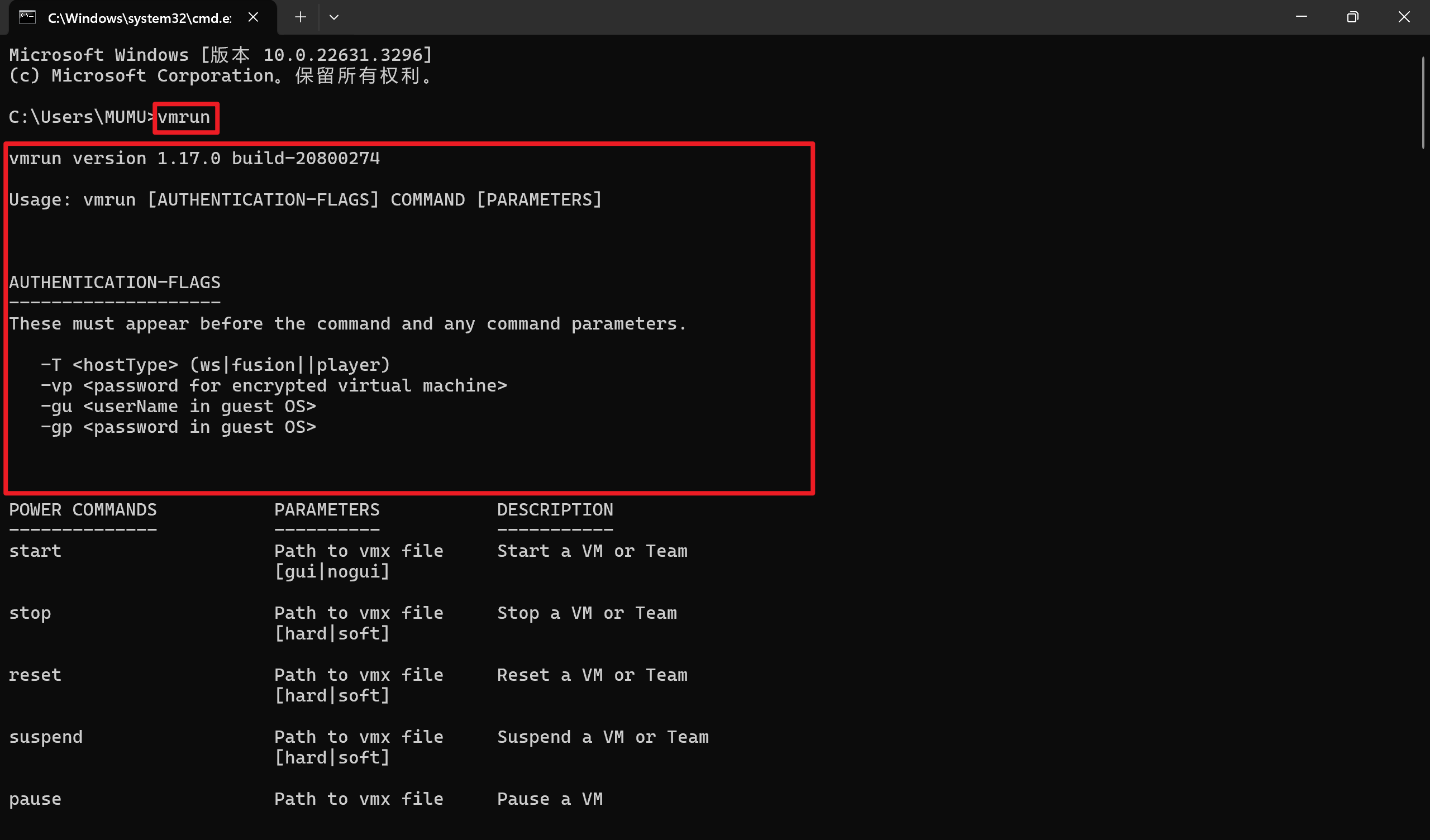Image resolution: width=1430 pixels, height=840 pixels.
Task: Click the Usage: vmrun syntax line
Action: tap(306, 200)
